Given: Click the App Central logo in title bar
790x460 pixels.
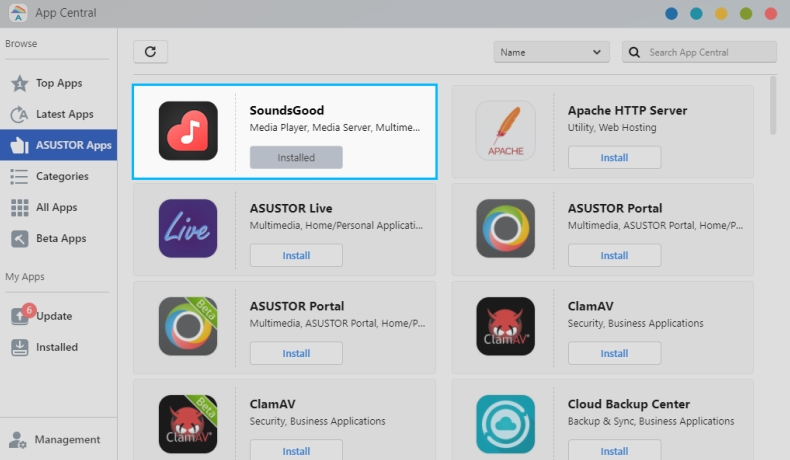Looking at the screenshot, I should click(x=18, y=14).
